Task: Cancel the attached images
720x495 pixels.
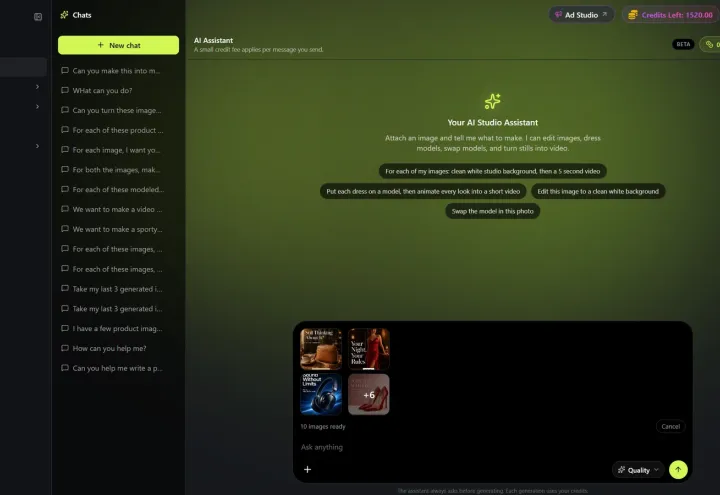Action: [670, 427]
